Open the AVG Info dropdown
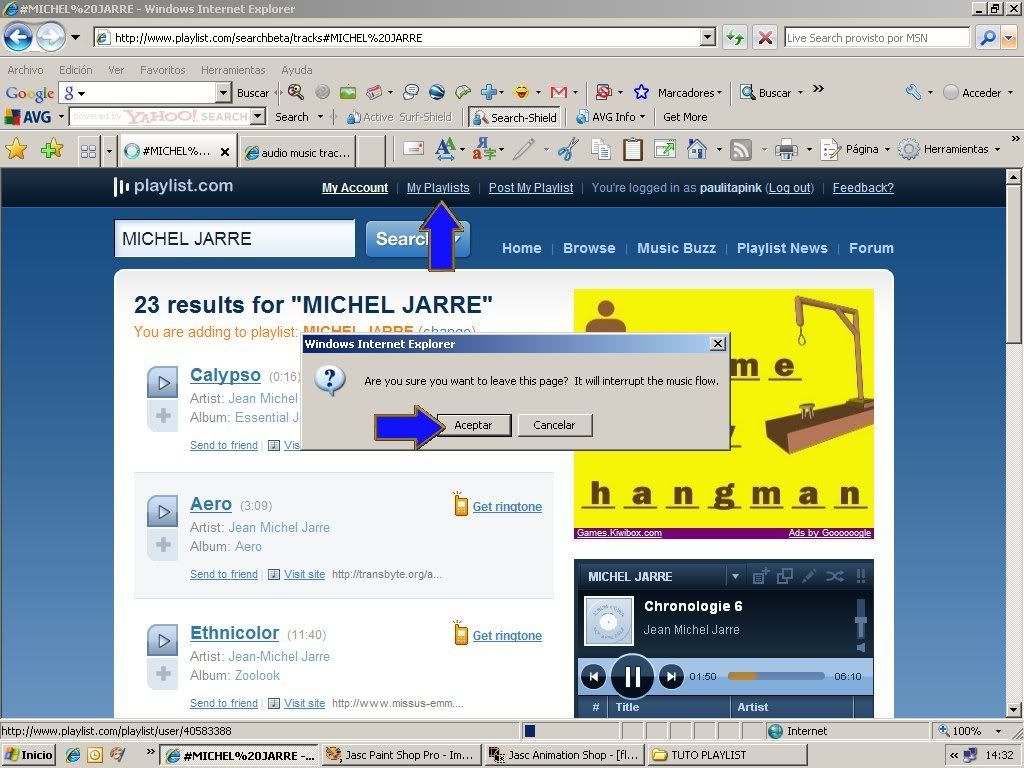The height and width of the screenshot is (768, 1024). point(643,118)
